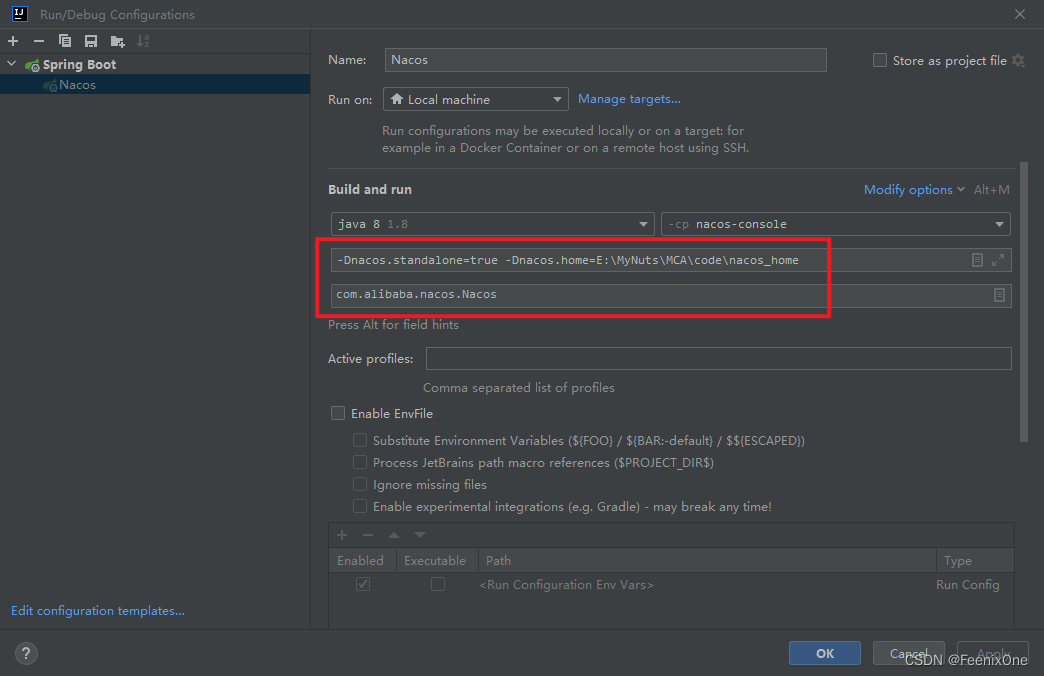Open the Modify options menu
The width and height of the screenshot is (1044, 676).
pos(914,190)
